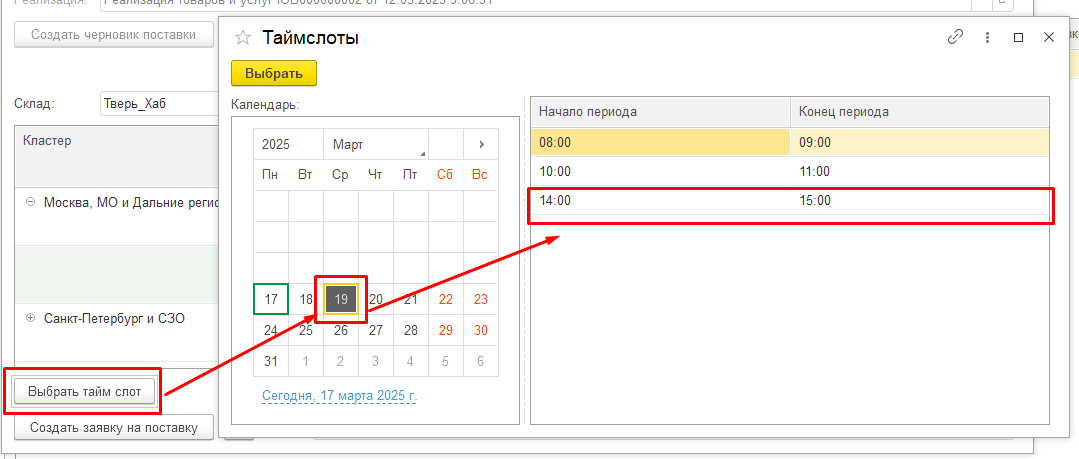Click Конец периода column header

[x=919, y=112]
